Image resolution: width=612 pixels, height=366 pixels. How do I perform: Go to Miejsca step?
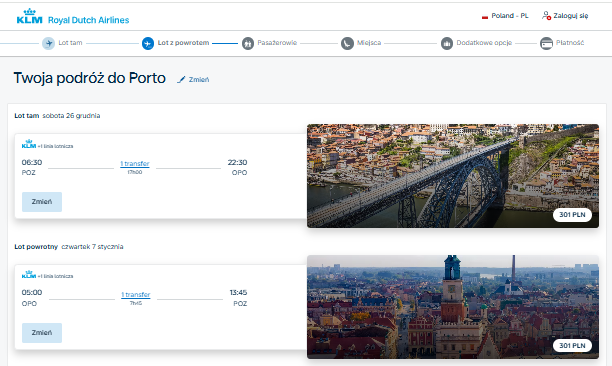coord(369,43)
